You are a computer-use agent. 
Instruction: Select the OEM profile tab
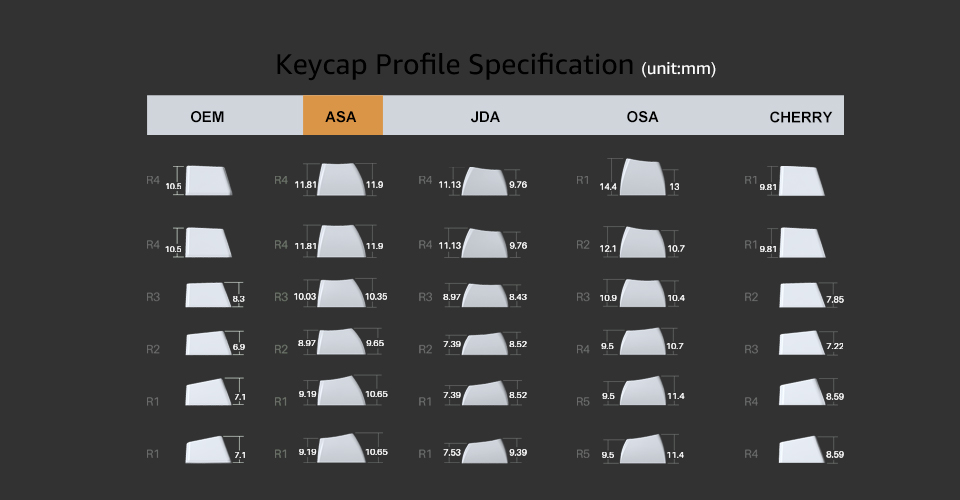pyautogui.click(x=207, y=116)
